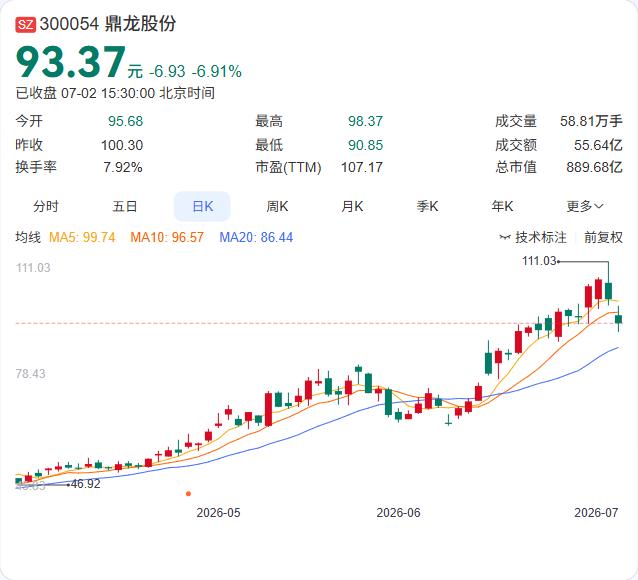Open the 年K yearly chart tab
The width and height of the screenshot is (638, 580).
[x=502, y=206]
